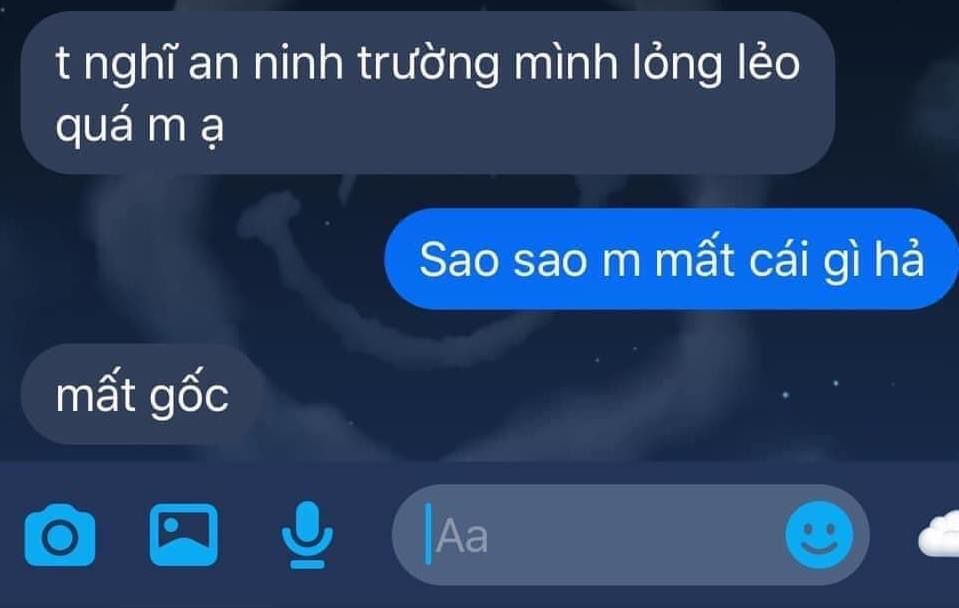Open the camera from the message bar
This screenshot has height=608, width=959.
pos(60,535)
